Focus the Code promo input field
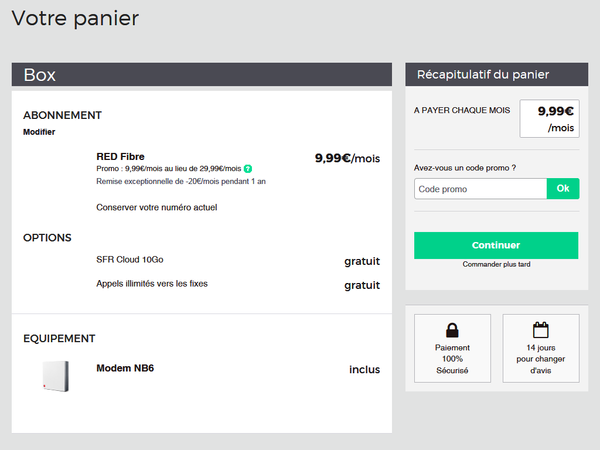The width and height of the screenshot is (600, 450). pyautogui.click(x=480, y=189)
